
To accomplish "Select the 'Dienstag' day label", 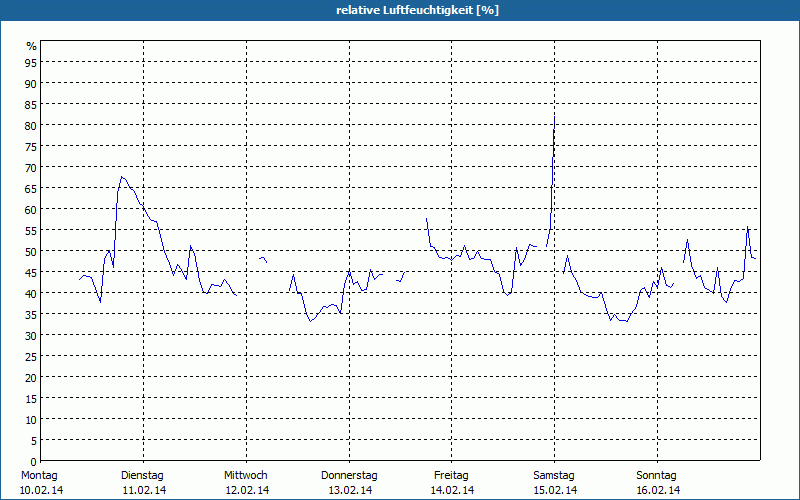I will [x=142, y=475].
